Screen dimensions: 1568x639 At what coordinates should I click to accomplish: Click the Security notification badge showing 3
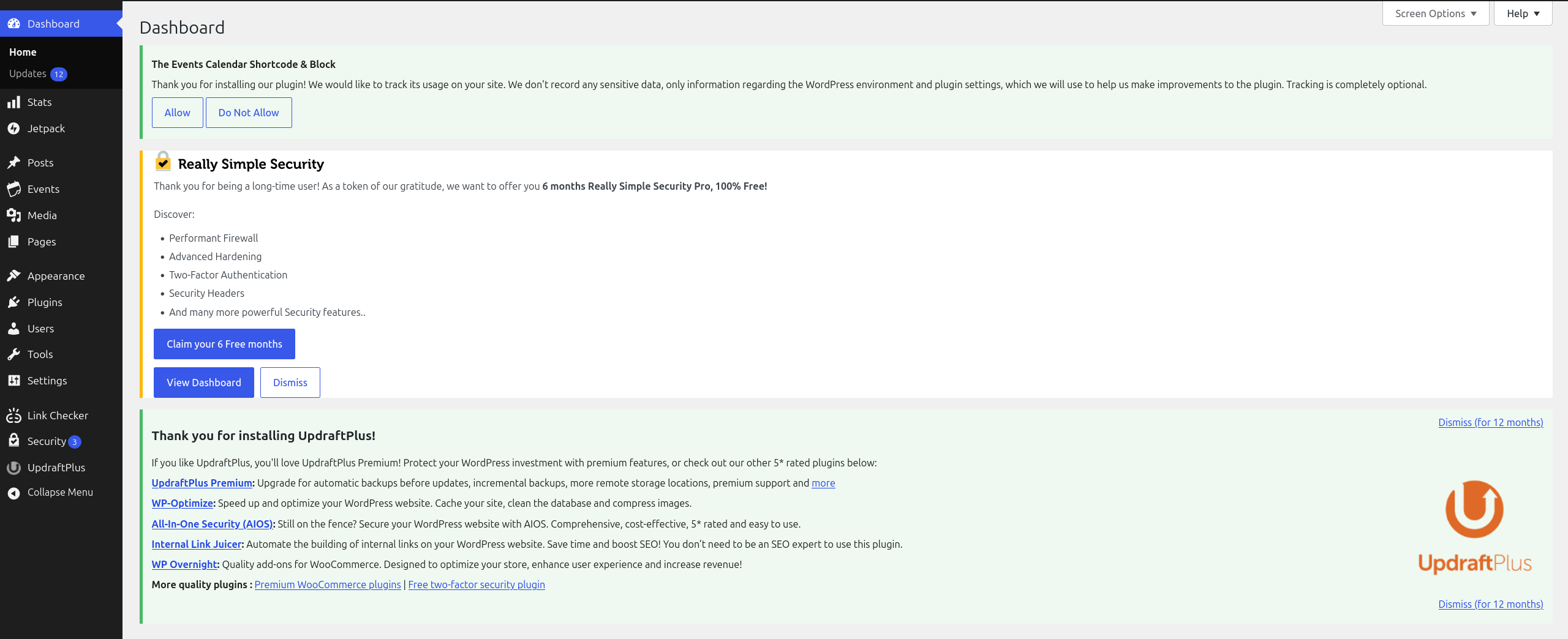click(75, 442)
